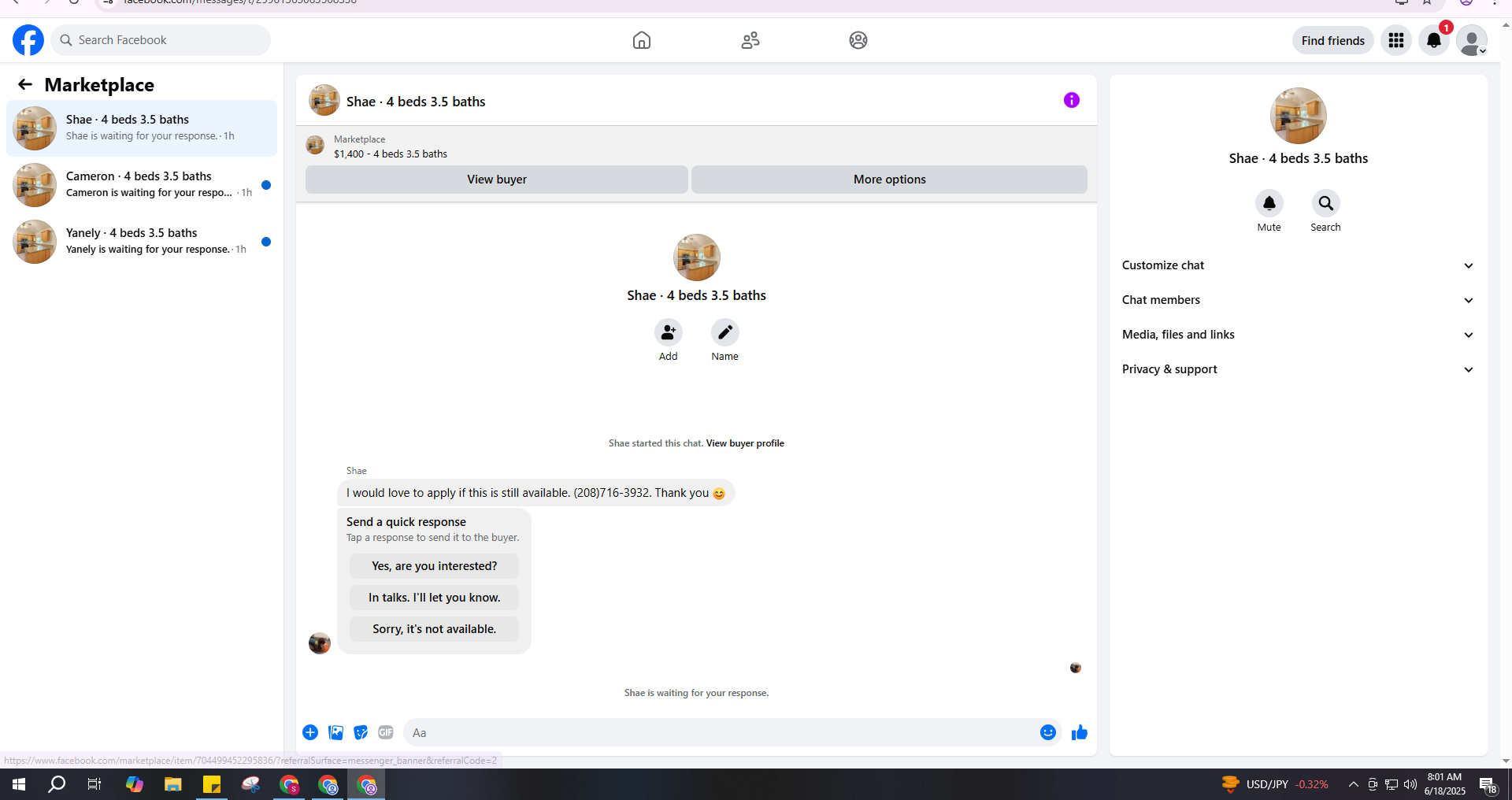Image resolution: width=1512 pixels, height=800 pixels.
Task: Open the Marketplace listing banner link
Action: click(x=696, y=146)
